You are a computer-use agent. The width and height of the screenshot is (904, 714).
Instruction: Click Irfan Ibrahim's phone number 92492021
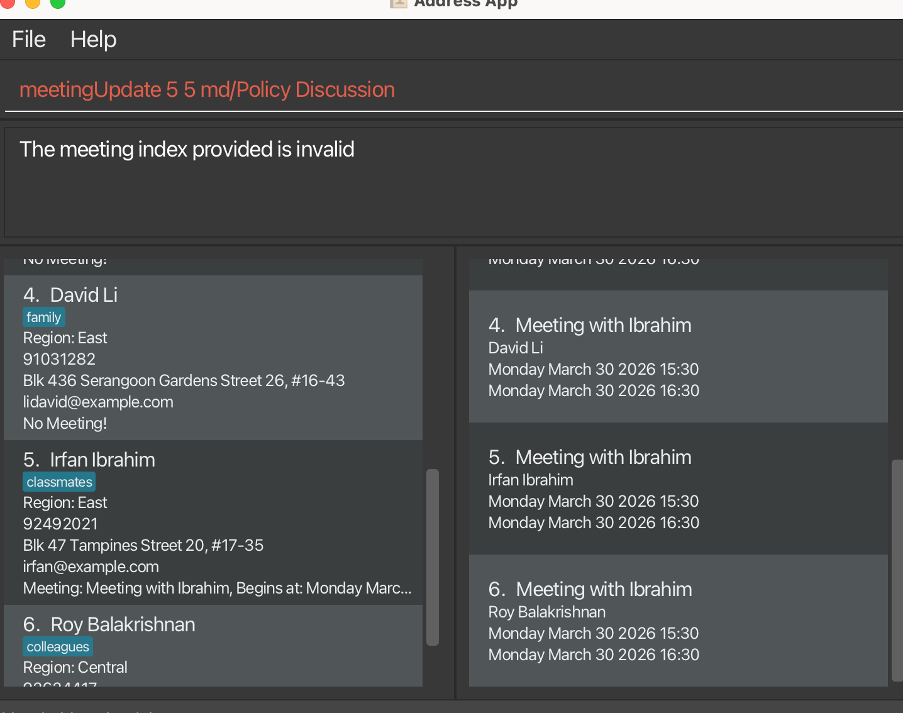pyautogui.click(x=60, y=524)
